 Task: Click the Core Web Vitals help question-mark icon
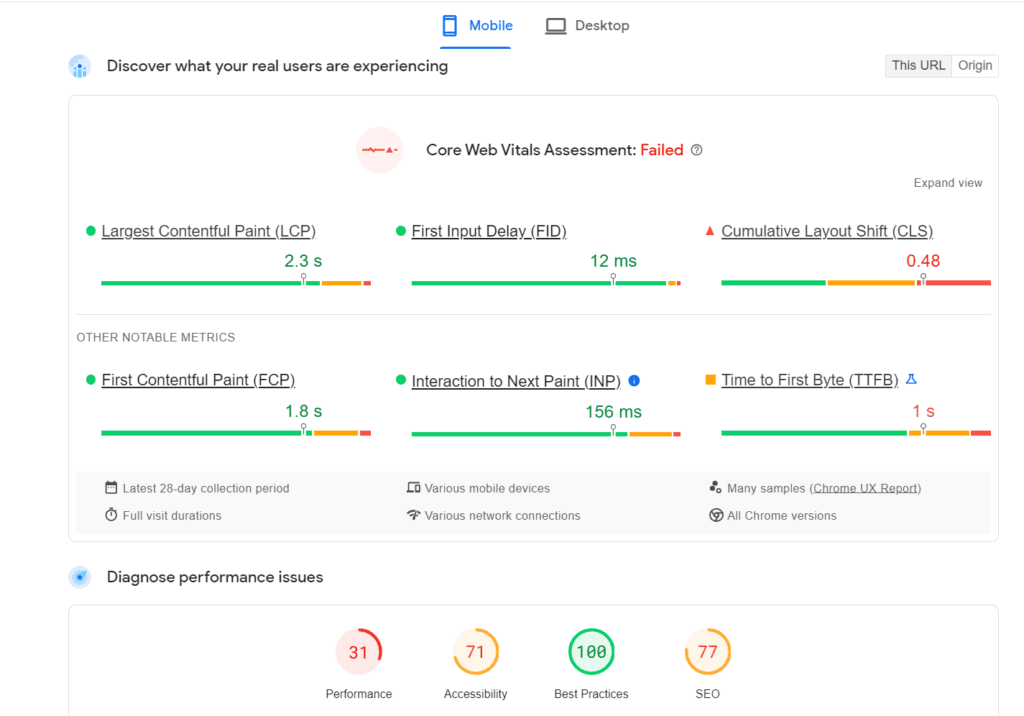pyautogui.click(x=697, y=150)
